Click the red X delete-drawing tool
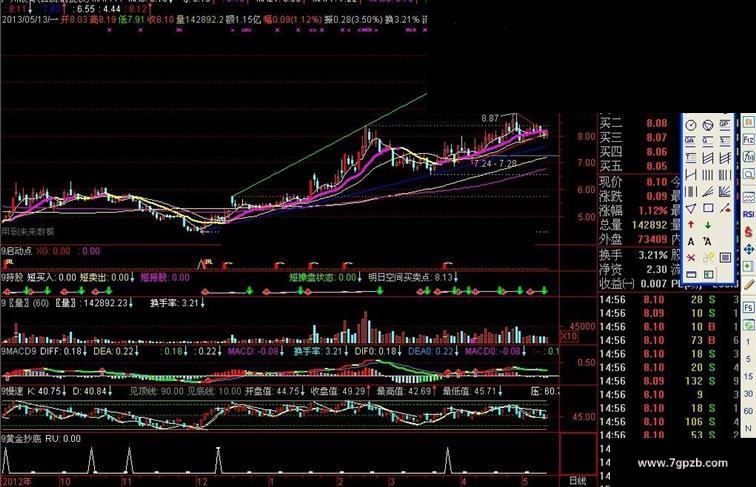 click(691, 258)
